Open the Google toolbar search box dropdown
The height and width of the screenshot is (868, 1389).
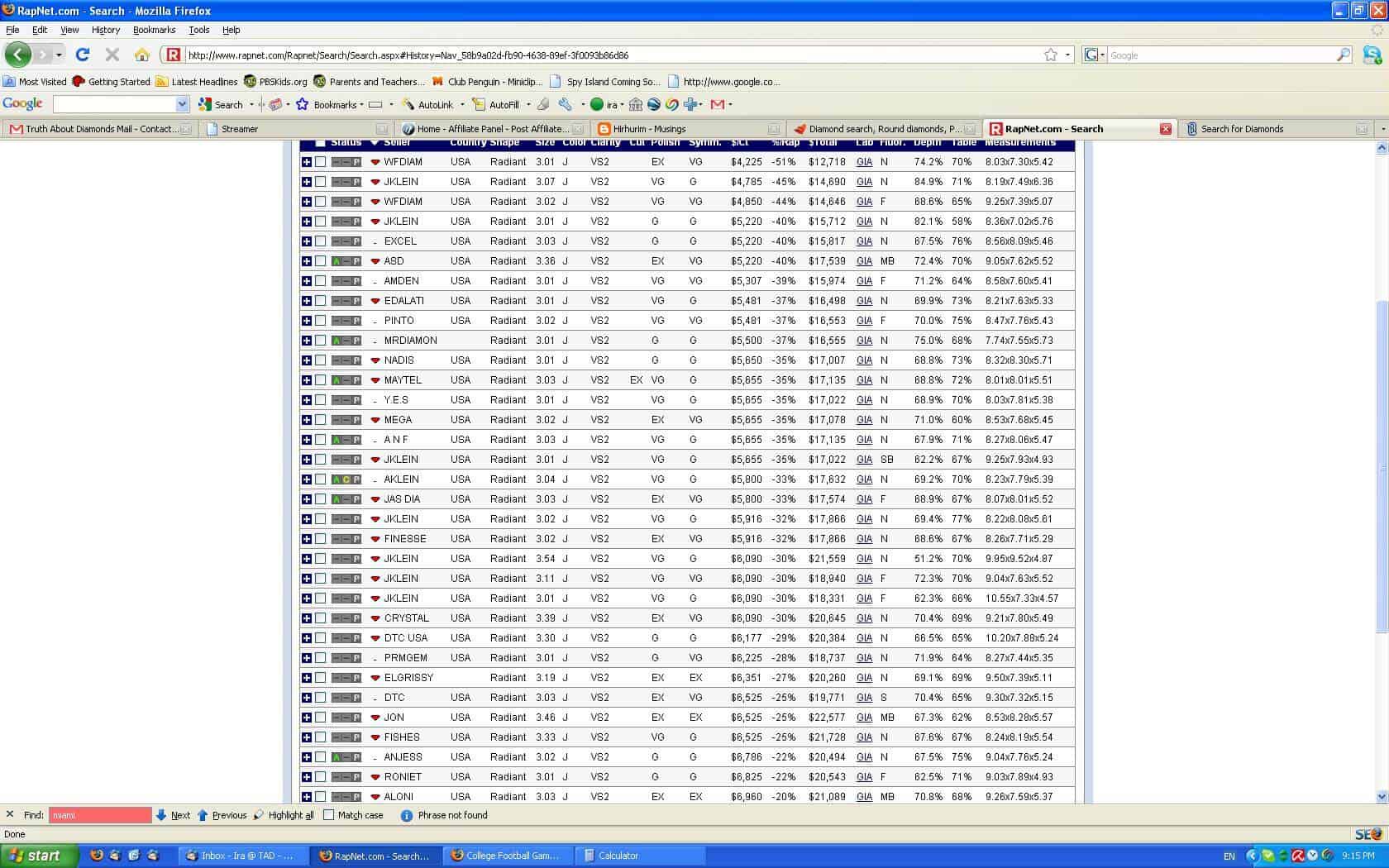tap(183, 104)
